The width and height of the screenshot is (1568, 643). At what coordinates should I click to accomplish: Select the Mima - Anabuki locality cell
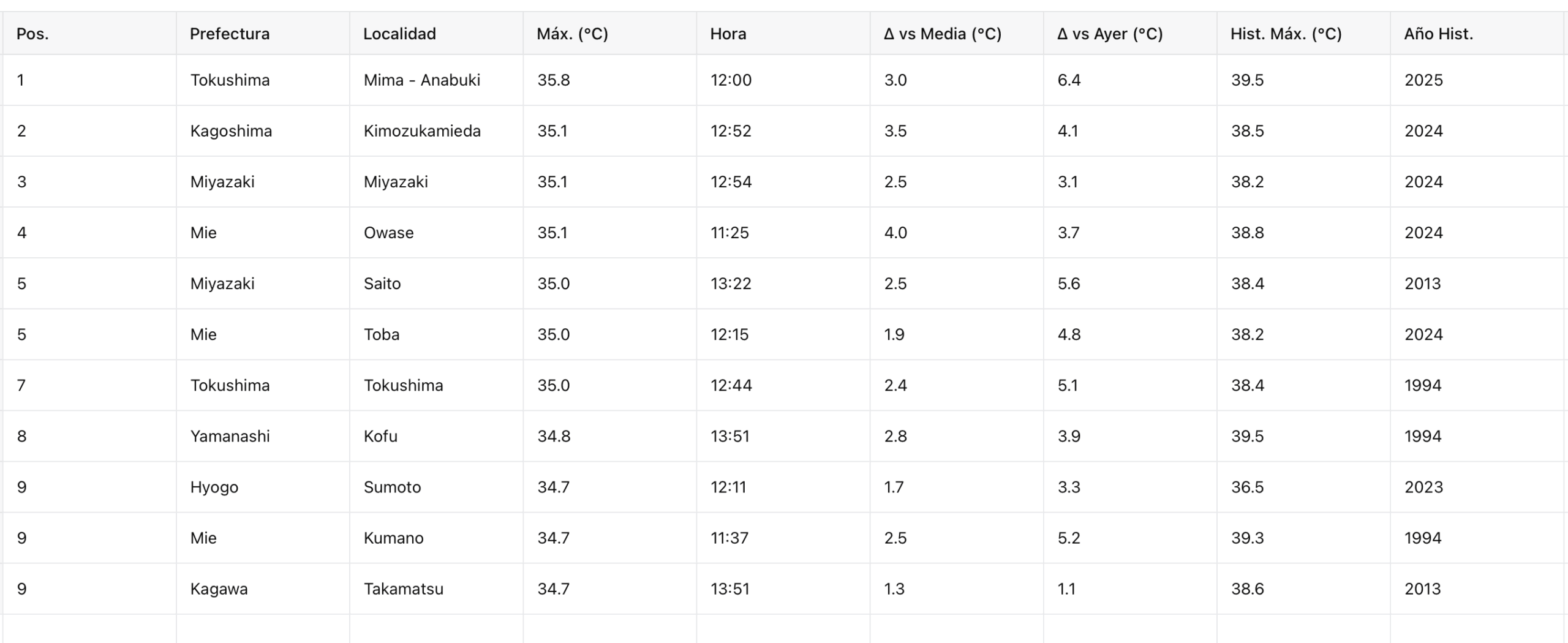[422, 80]
